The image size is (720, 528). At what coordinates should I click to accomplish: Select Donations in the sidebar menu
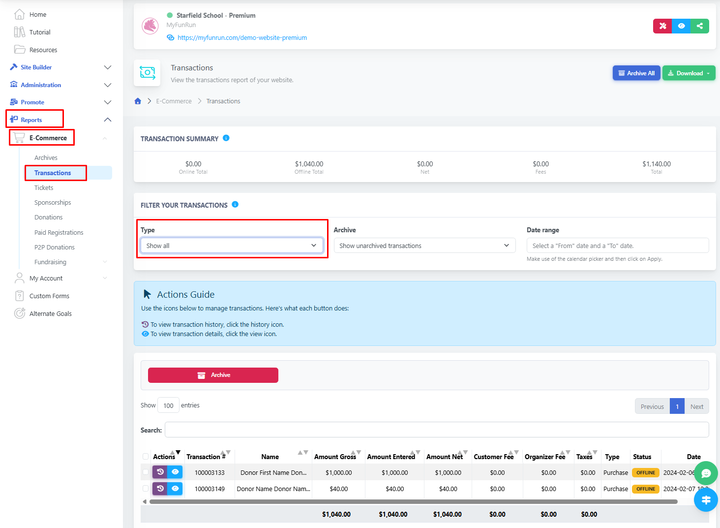click(48, 217)
